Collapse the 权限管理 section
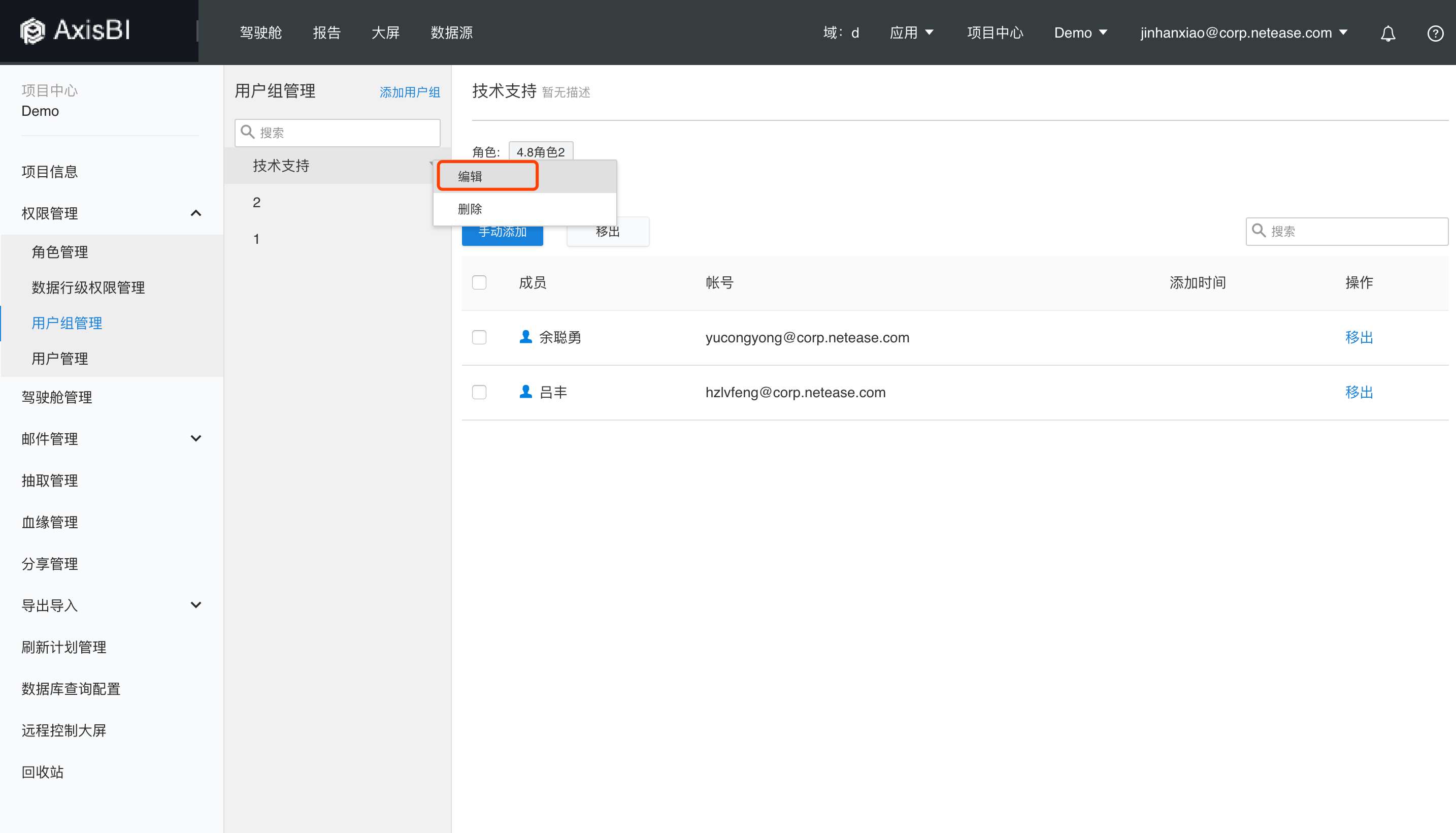The height and width of the screenshot is (833, 1456). pos(195,213)
